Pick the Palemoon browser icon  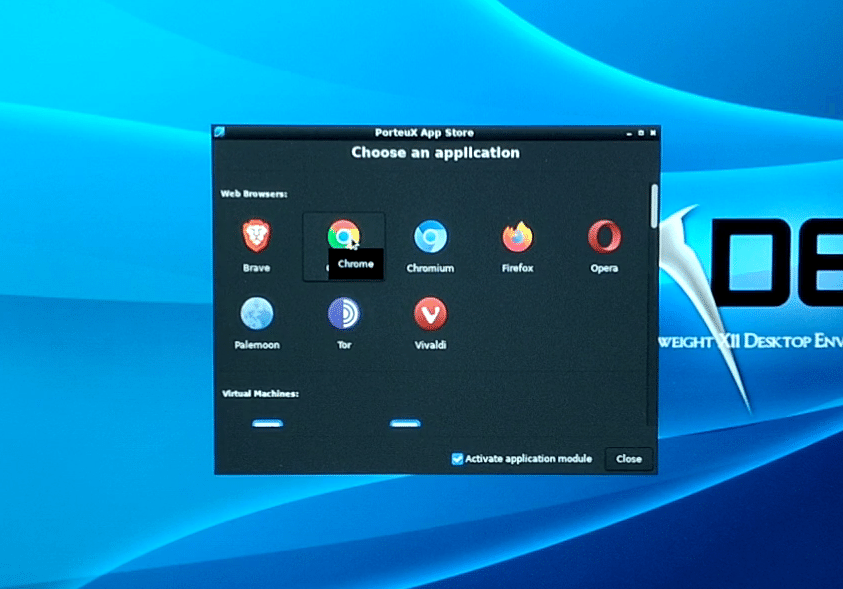[x=257, y=313]
